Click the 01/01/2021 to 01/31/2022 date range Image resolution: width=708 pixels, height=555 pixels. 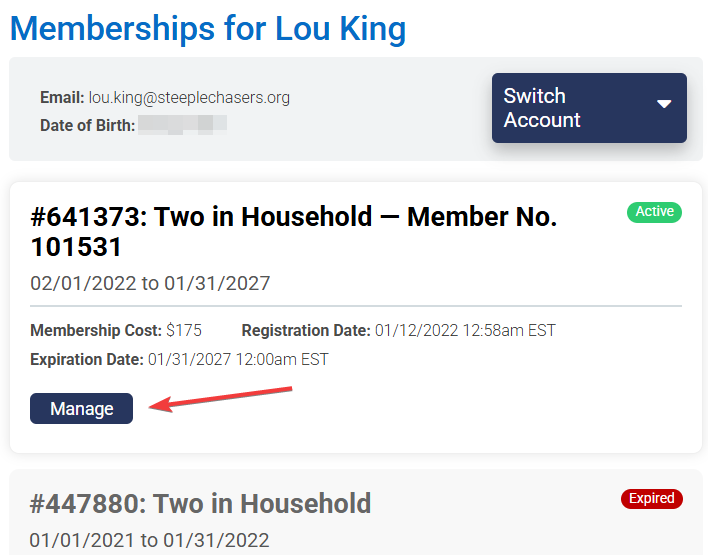click(x=149, y=541)
